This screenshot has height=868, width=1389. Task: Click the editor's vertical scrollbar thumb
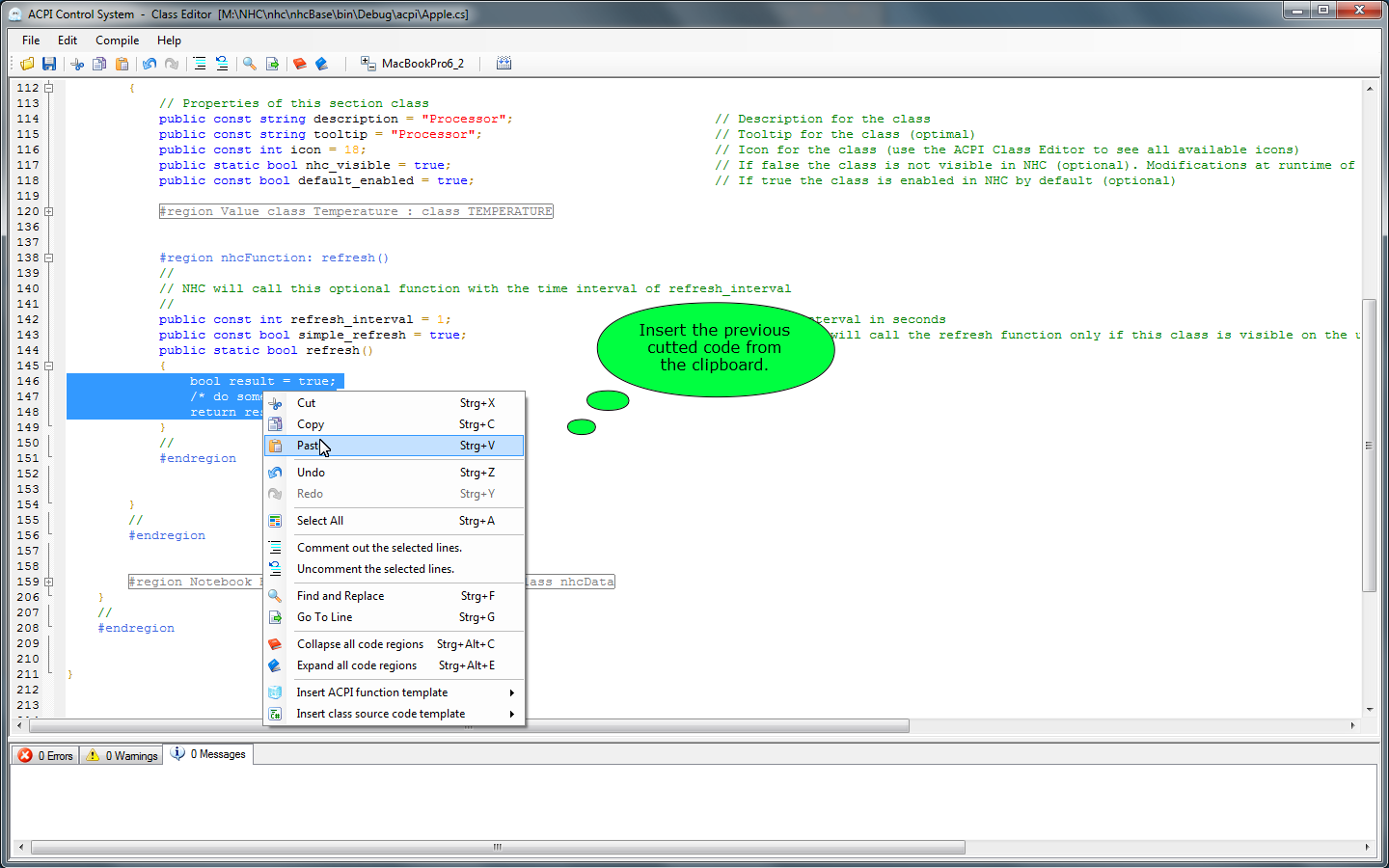pyautogui.click(x=1369, y=444)
